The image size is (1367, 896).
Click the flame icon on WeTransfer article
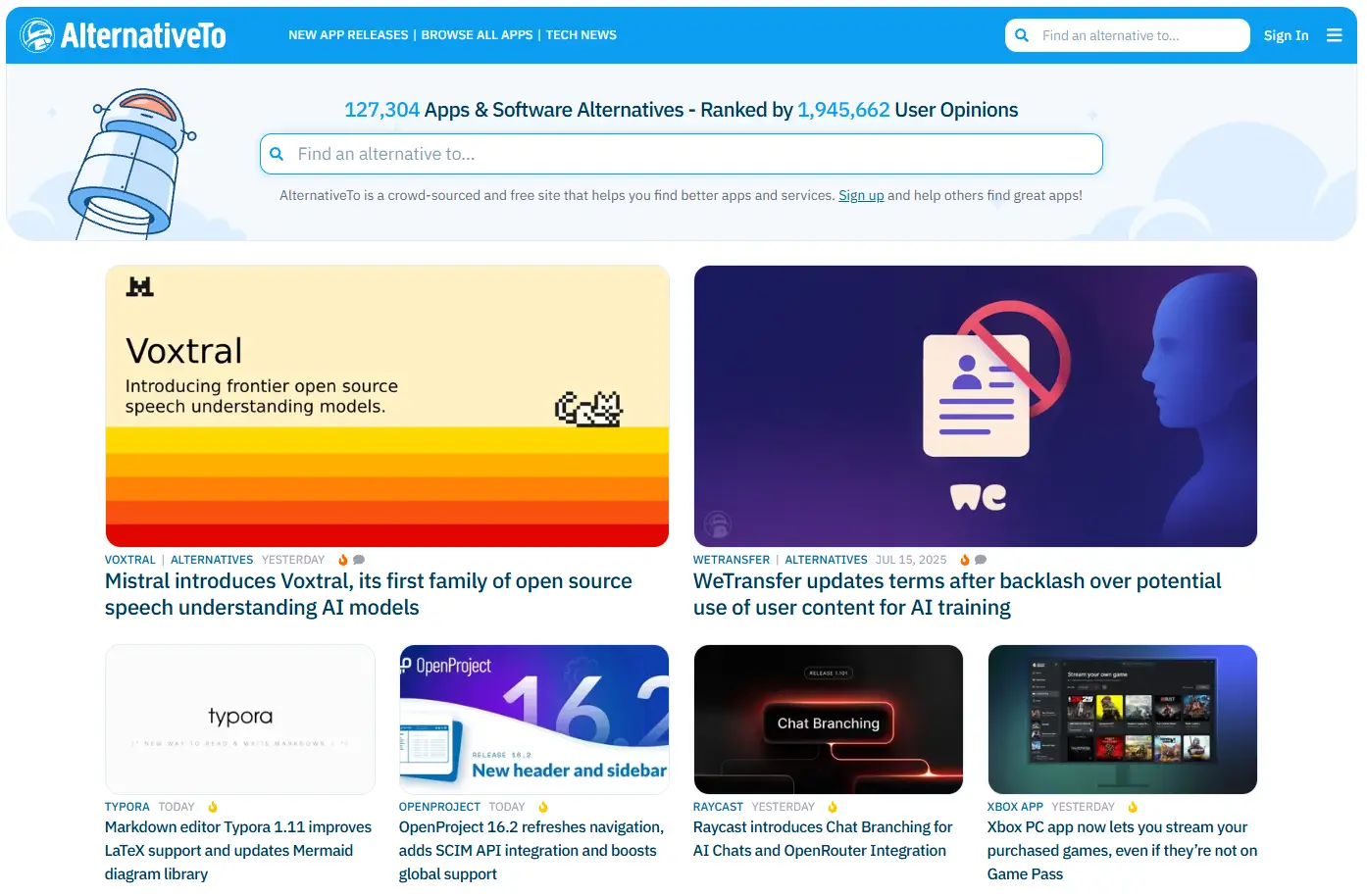[965, 560]
